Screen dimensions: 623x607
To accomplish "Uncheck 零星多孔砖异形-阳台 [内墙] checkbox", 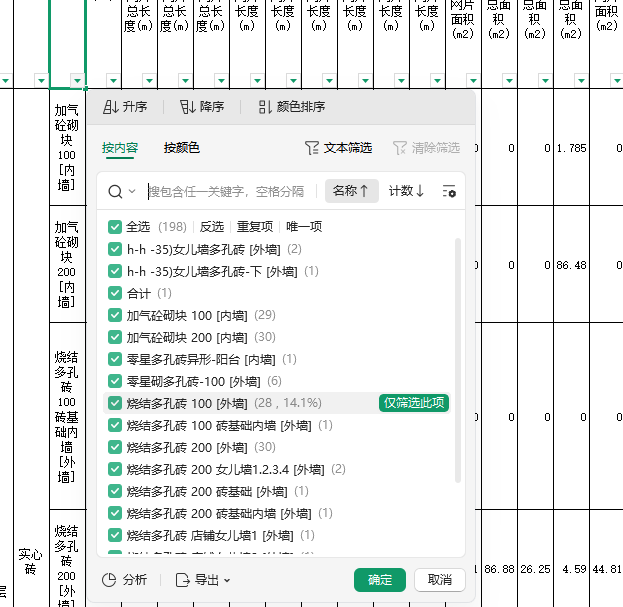I will (115, 360).
